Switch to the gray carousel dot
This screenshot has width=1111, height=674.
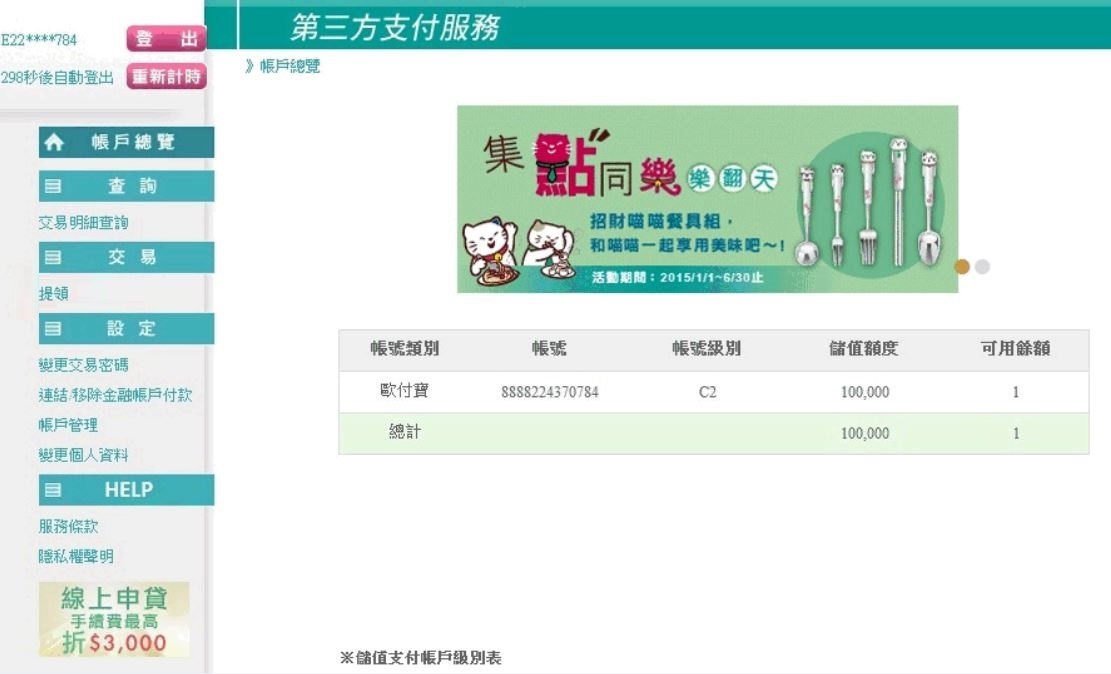click(x=982, y=267)
